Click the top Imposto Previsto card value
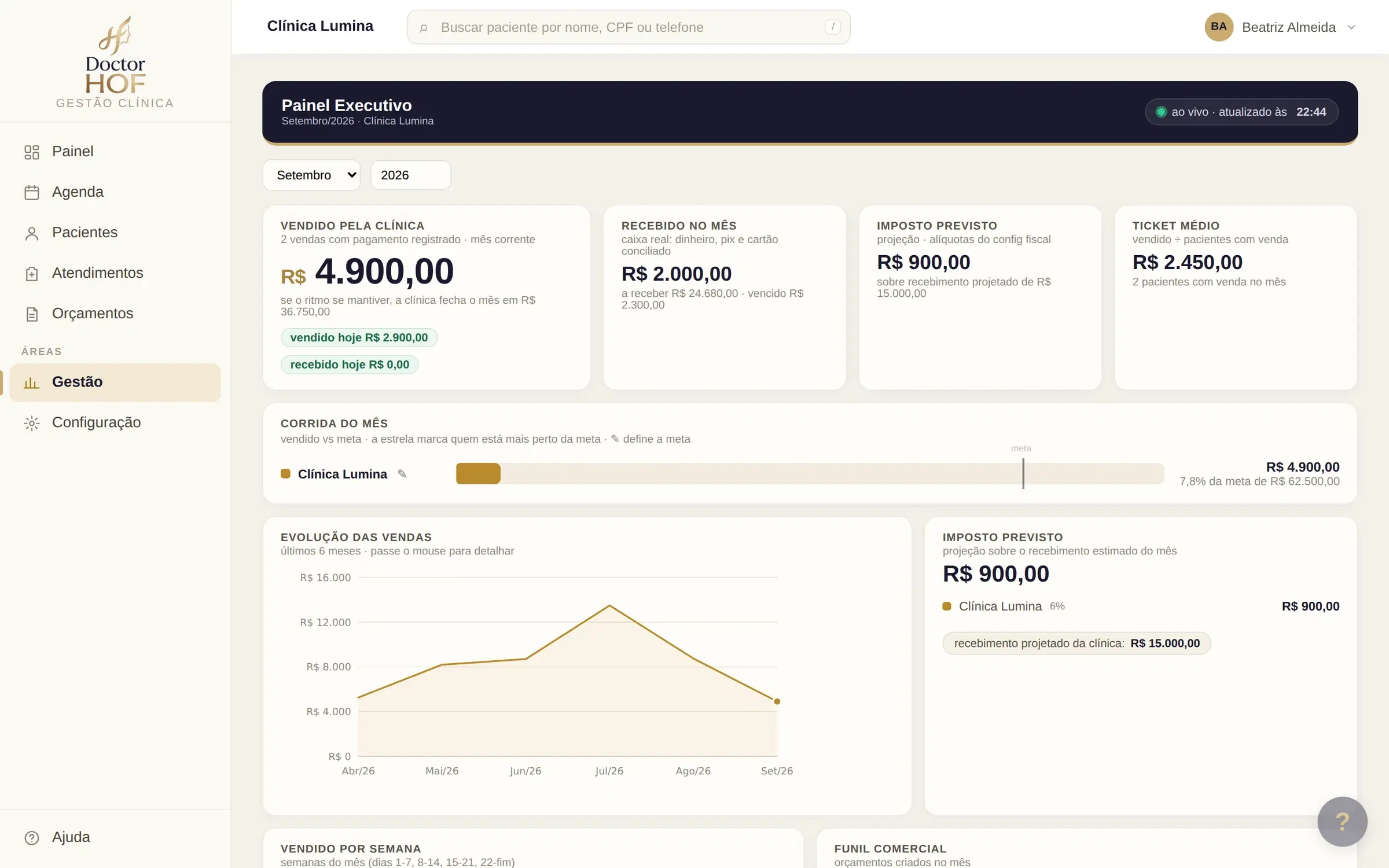This screenshot has height=868, width=1389. coord(923,262)
